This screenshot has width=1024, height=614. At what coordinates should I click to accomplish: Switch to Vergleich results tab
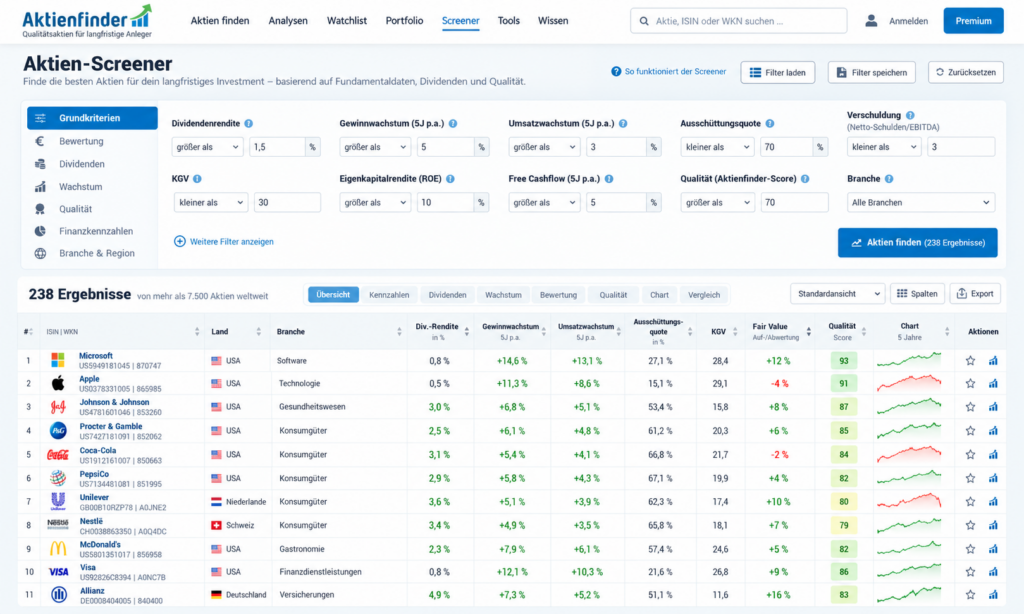[704, 295]
